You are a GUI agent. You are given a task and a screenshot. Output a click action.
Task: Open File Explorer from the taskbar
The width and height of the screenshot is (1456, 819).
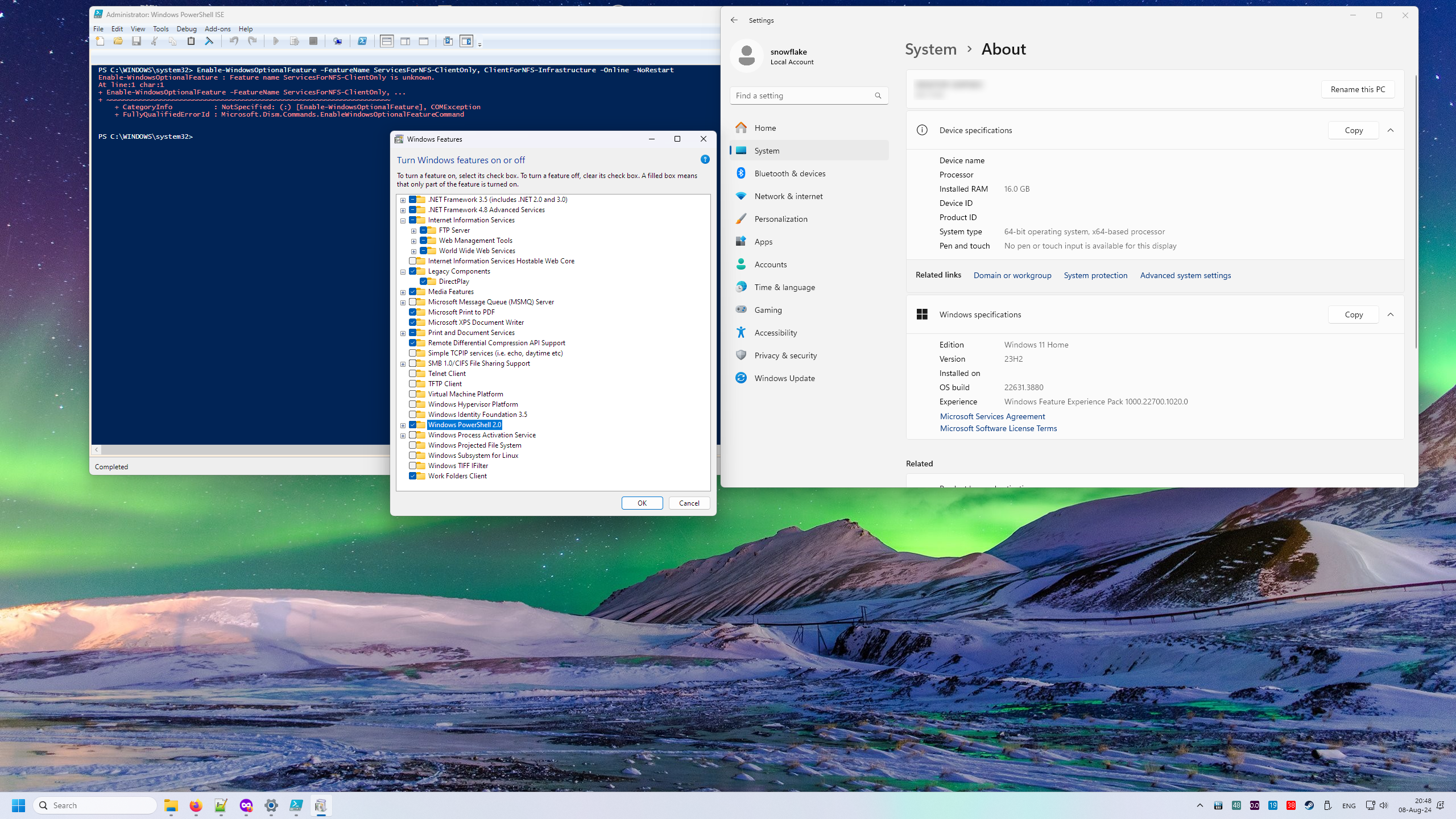[x=171, y=805]
